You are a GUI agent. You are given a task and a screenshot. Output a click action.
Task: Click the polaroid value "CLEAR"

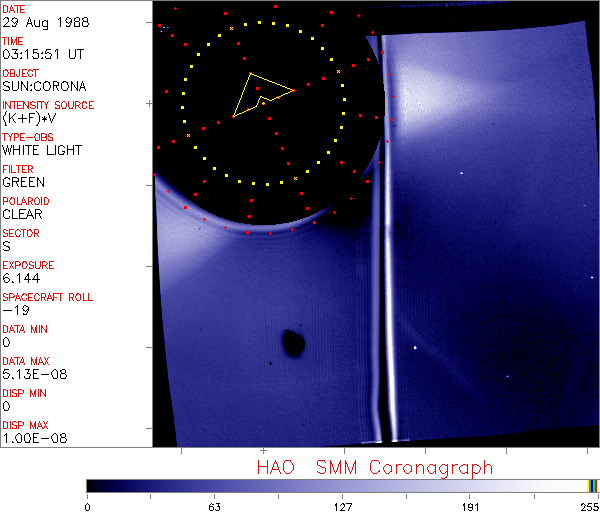(x=22, y=214)
